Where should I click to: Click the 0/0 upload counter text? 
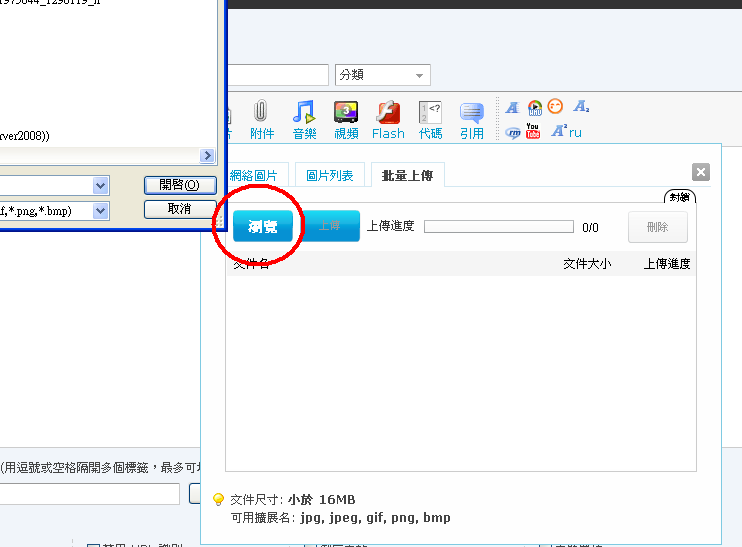tap(590, 228)
